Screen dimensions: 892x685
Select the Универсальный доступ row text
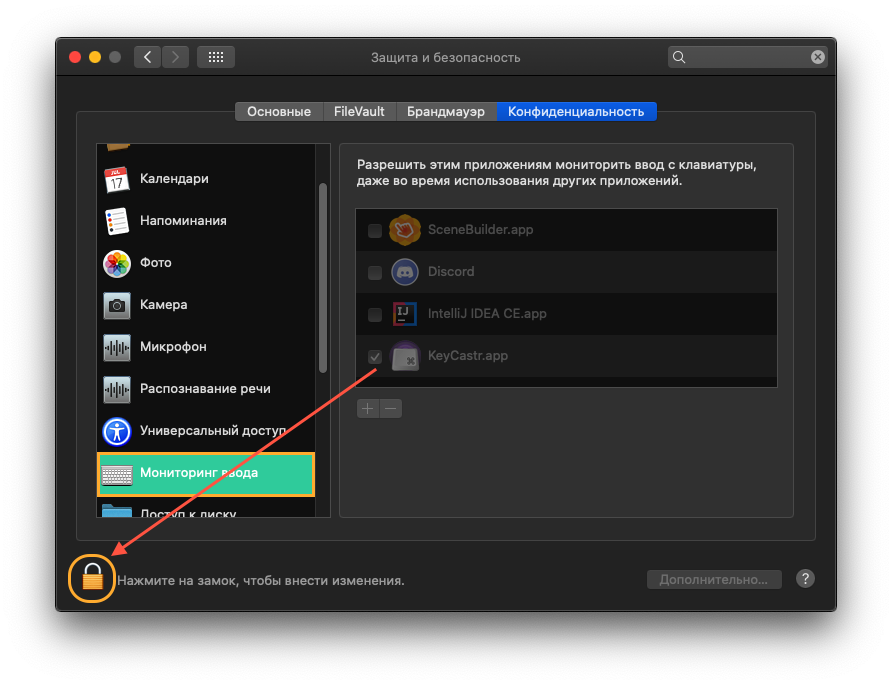(213, 431)
